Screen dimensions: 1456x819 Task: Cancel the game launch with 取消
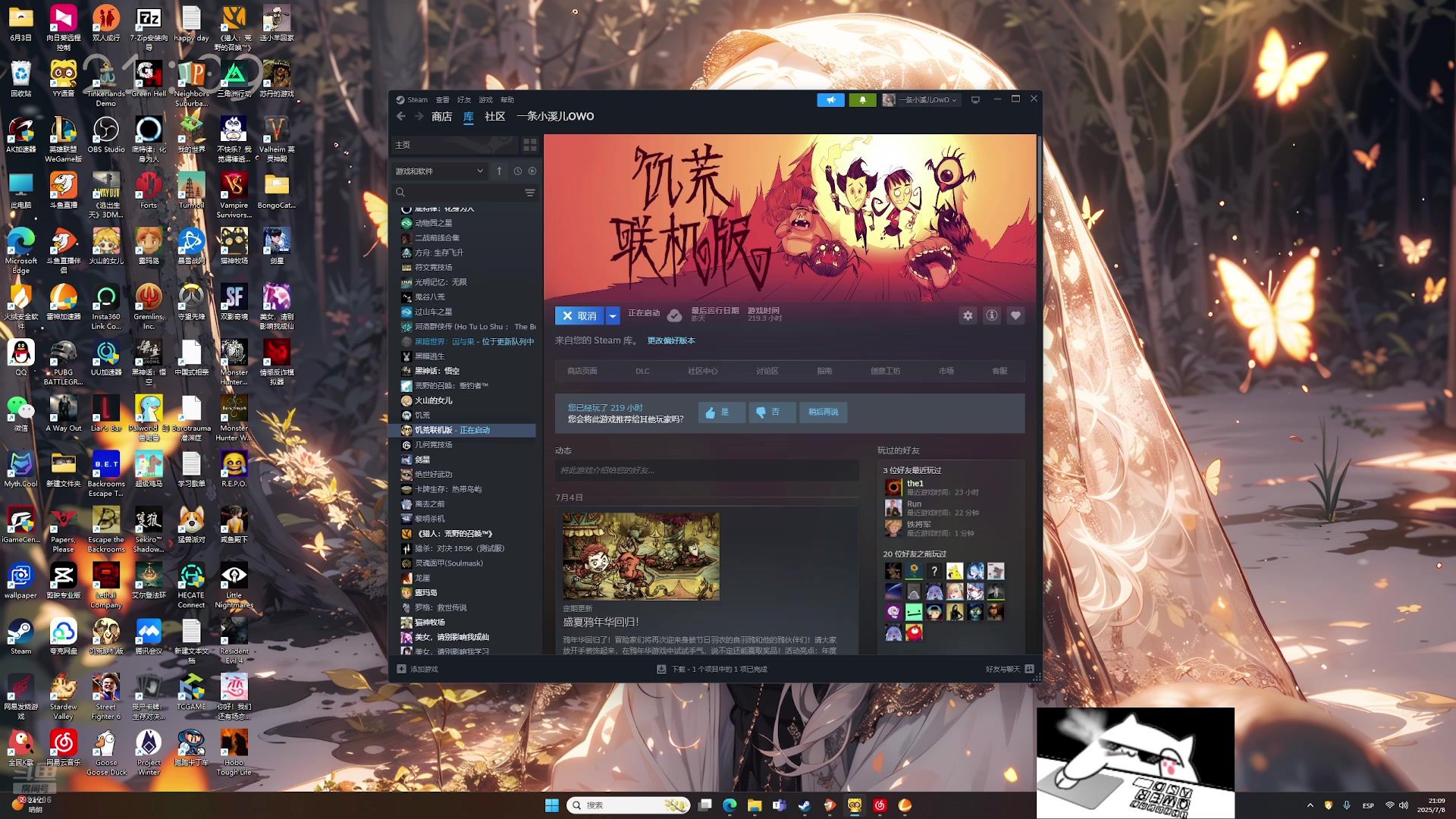(580, 315)
